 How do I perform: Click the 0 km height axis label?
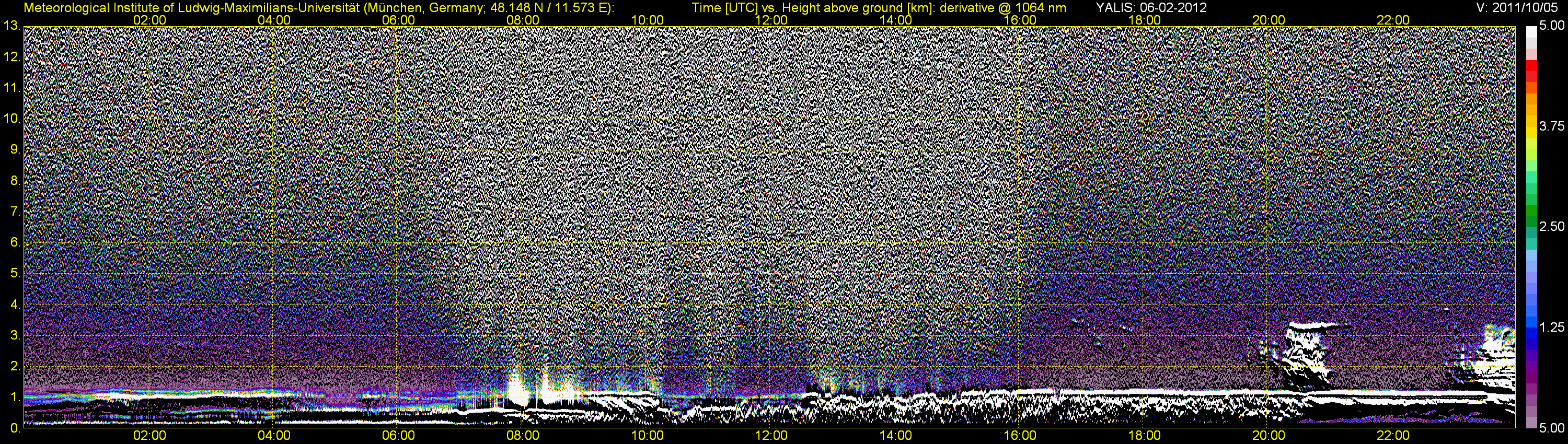(15, 428)
